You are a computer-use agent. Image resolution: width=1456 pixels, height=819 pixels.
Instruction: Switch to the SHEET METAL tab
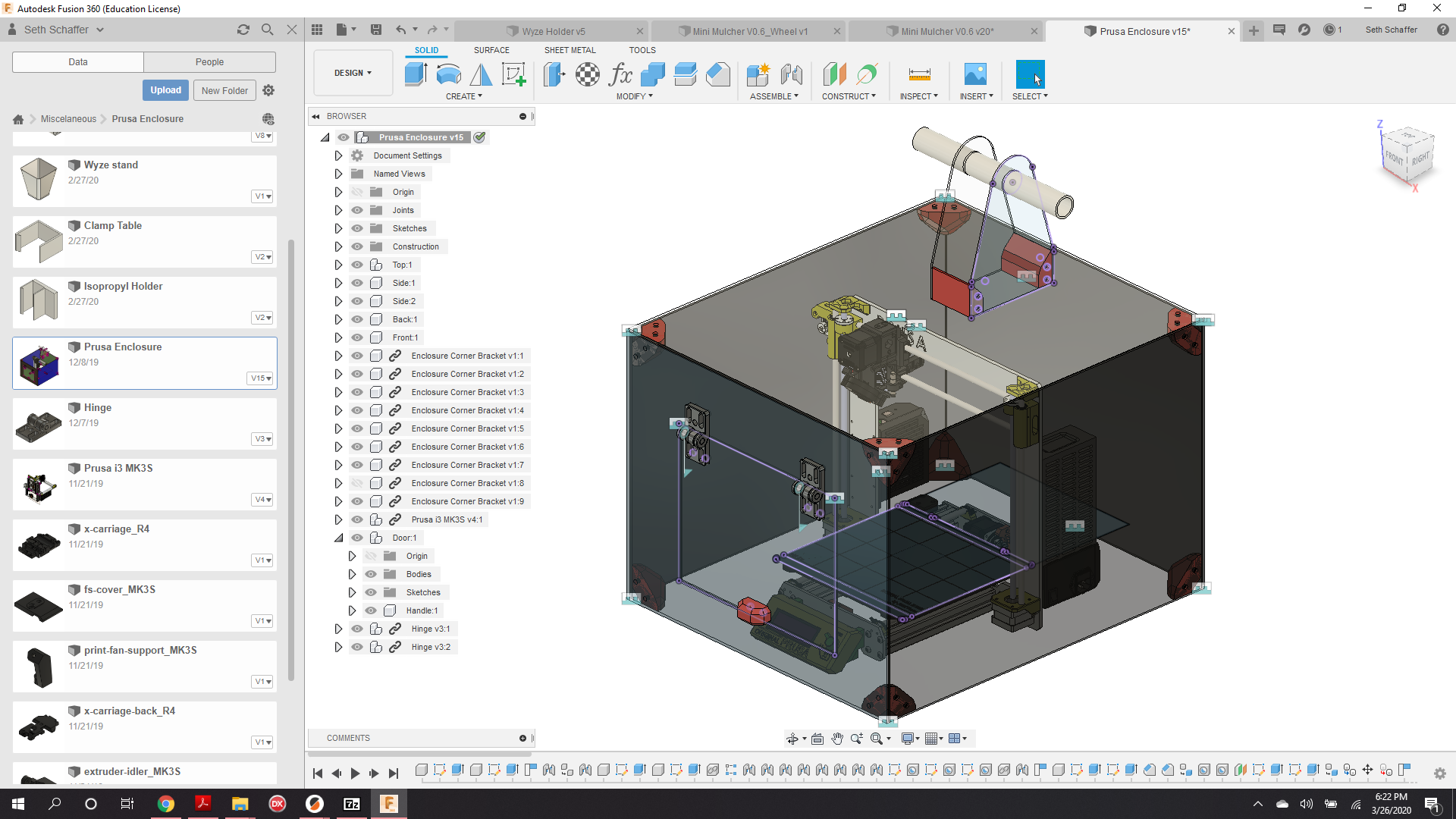[x=570, y=50]
